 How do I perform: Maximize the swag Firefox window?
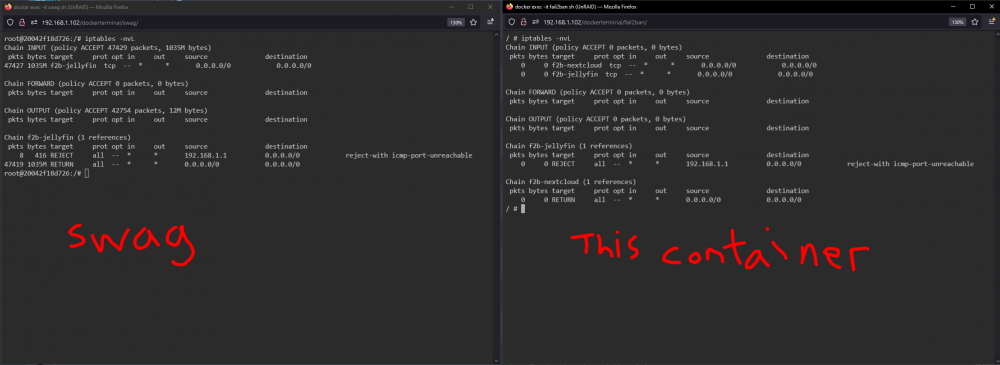coord(471,6)
